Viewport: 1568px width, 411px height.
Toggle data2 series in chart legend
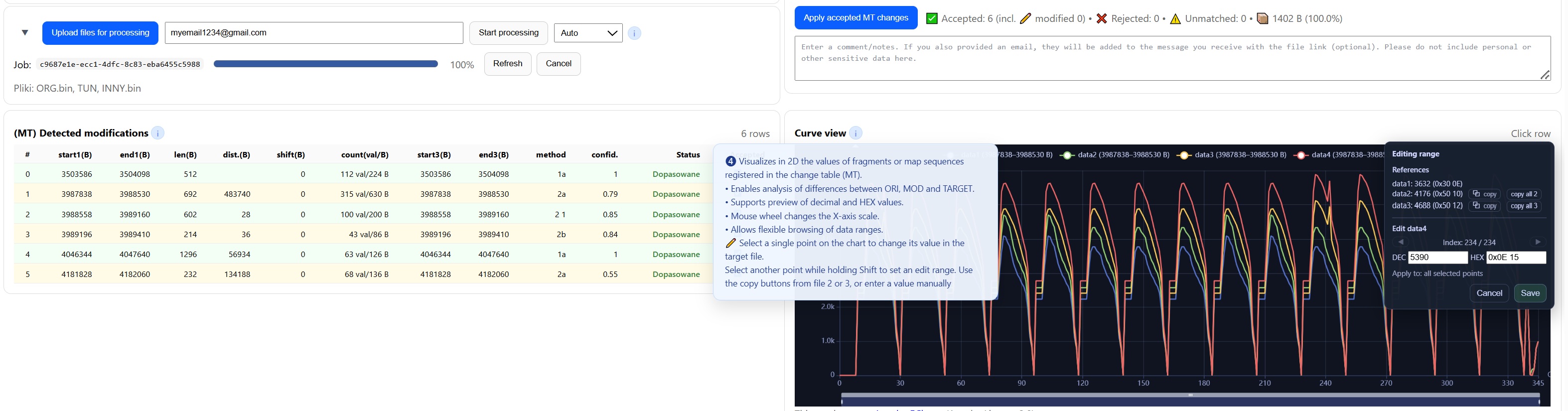click(x=1114, y=155)
